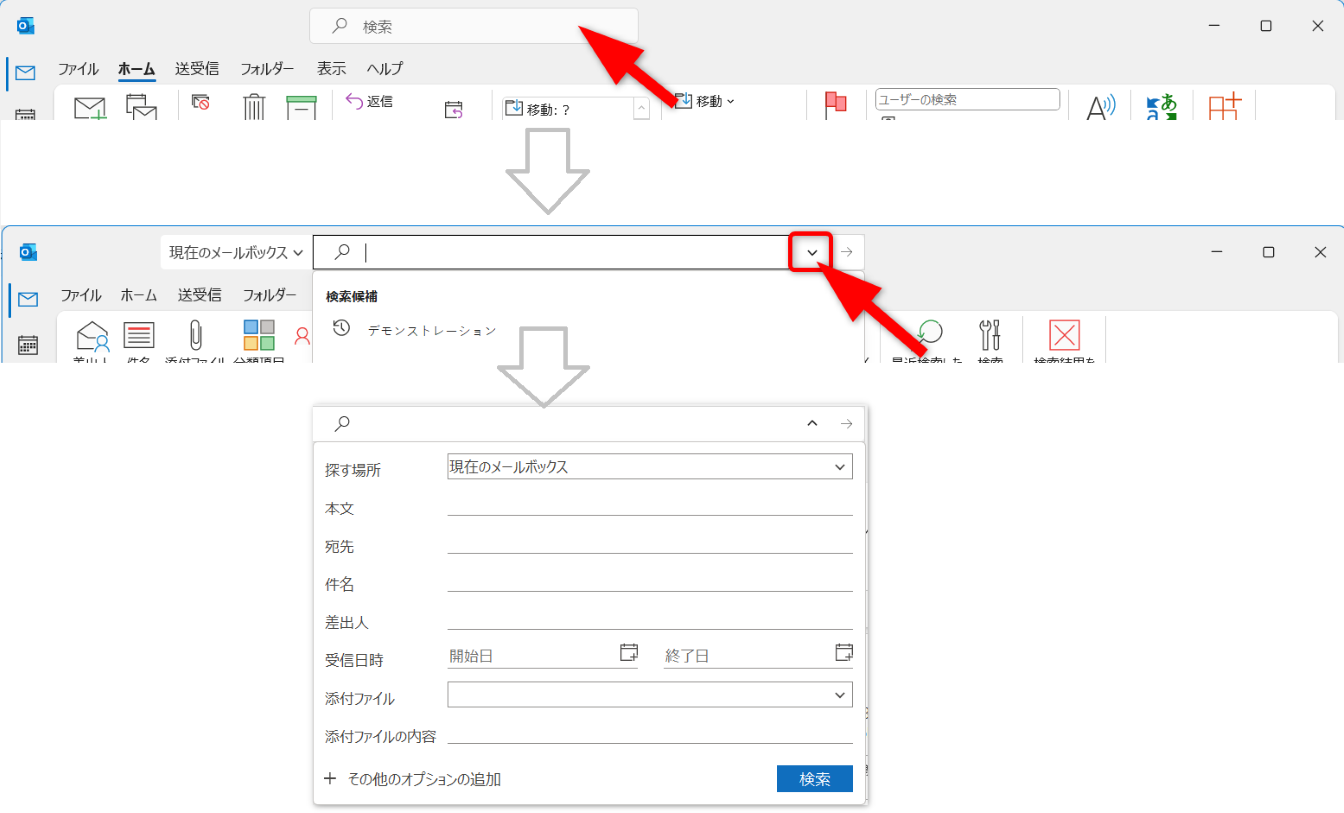
Task: Click the 分類項目 colored squares icon
Action: (x=259, y=335)
